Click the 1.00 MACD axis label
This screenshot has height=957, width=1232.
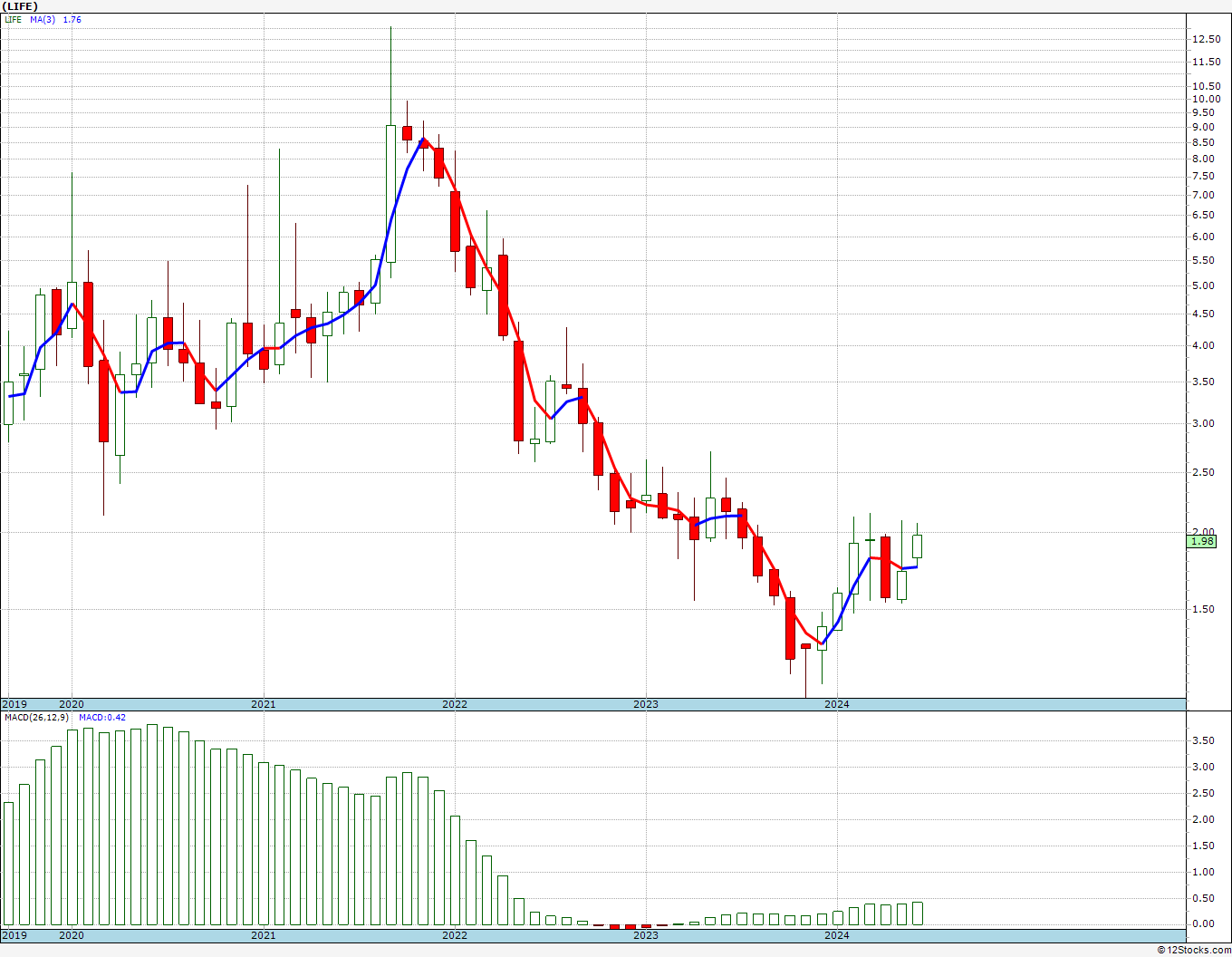coord(1203,872)
